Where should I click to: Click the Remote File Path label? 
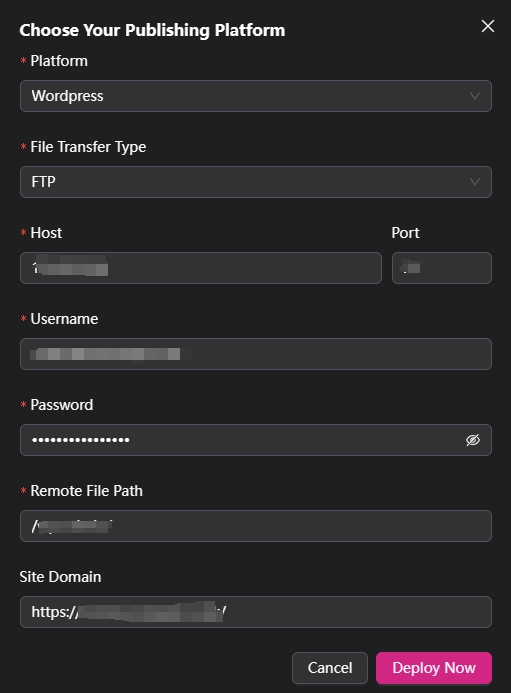coord(87,491)
